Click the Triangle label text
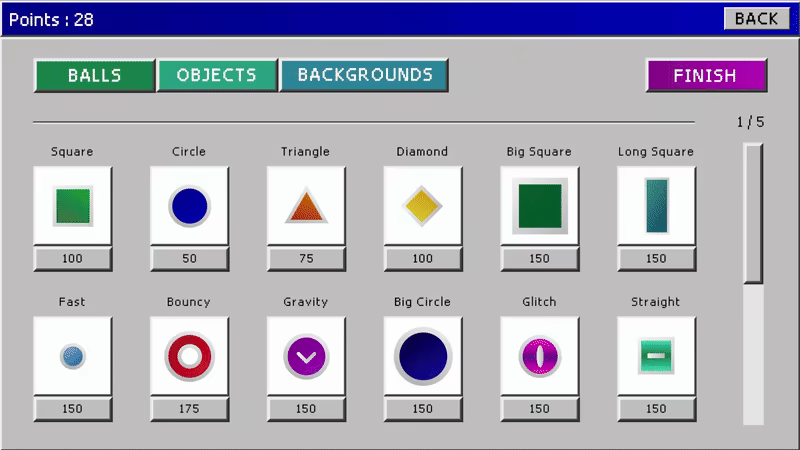Screen dimensions: 800x450 306,152
